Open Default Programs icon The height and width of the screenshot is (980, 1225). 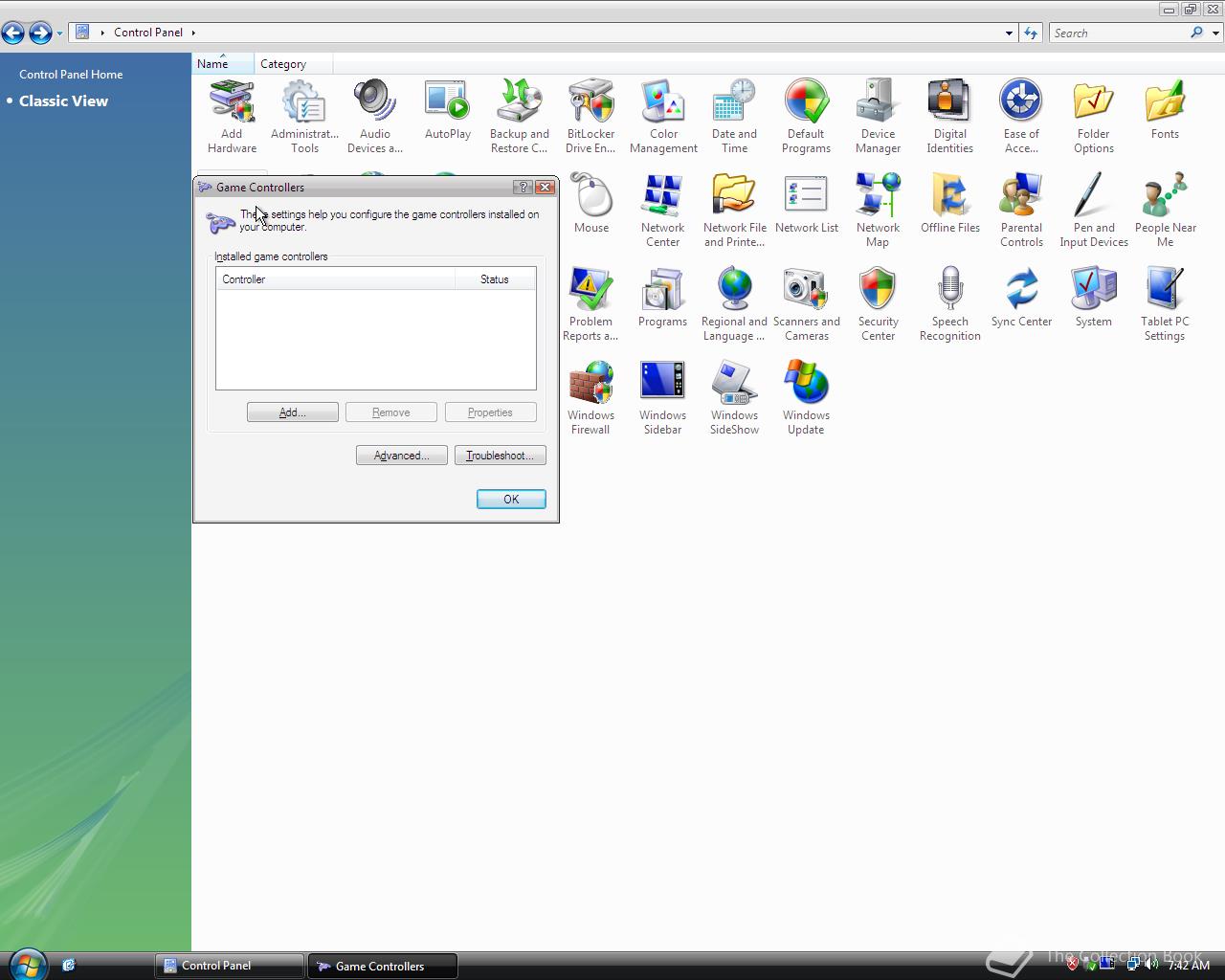[x=806, y=117]
